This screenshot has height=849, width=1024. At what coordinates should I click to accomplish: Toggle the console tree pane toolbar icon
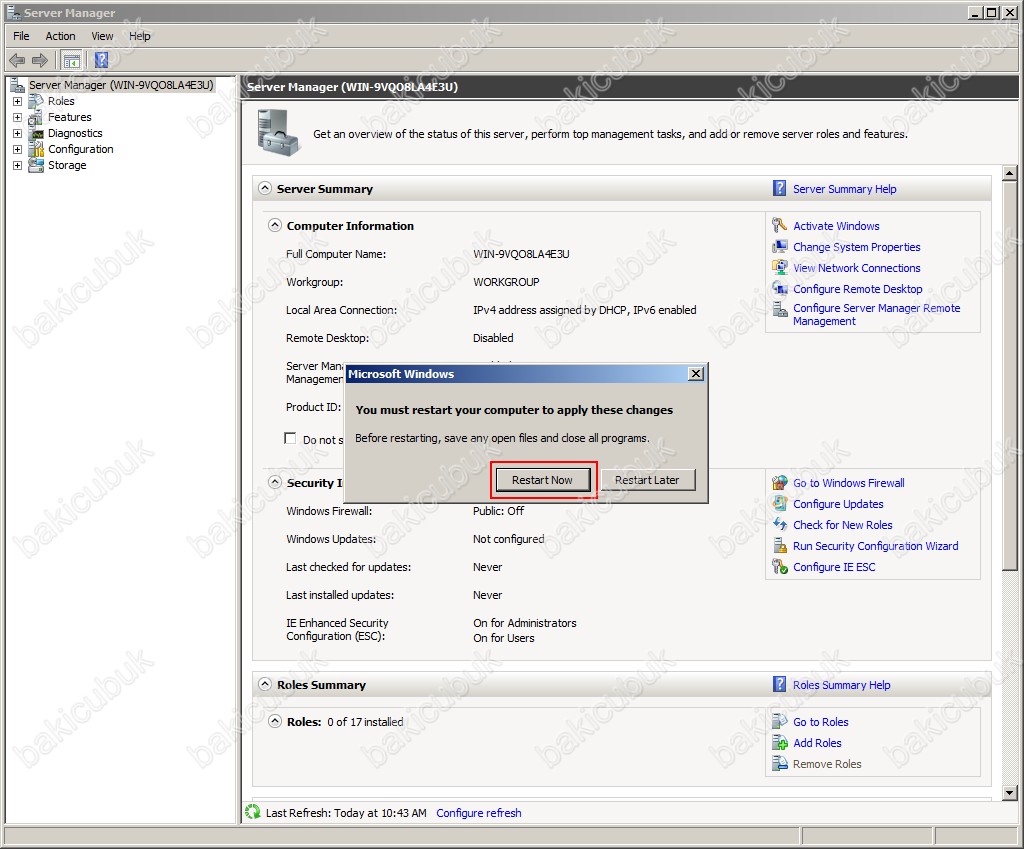[x=71, y=61]
